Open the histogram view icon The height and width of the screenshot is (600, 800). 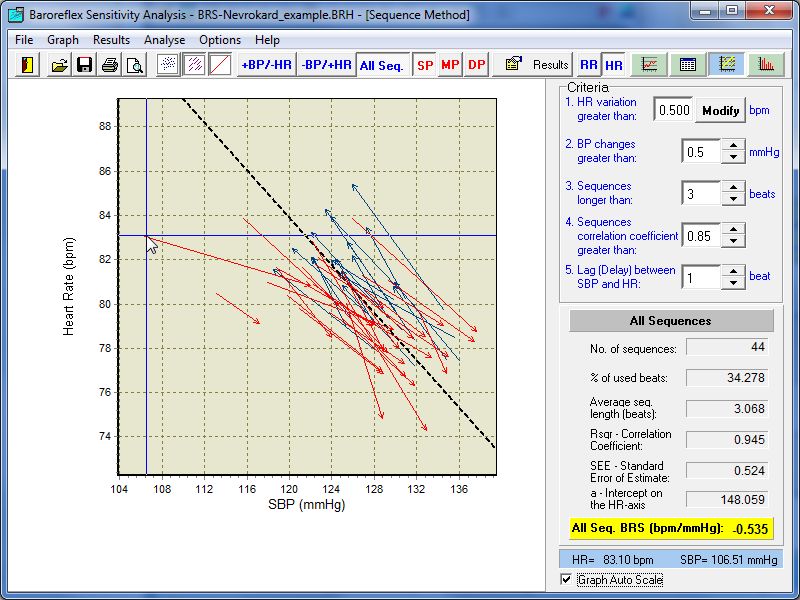pyautogui.click(x=766, y=65)
